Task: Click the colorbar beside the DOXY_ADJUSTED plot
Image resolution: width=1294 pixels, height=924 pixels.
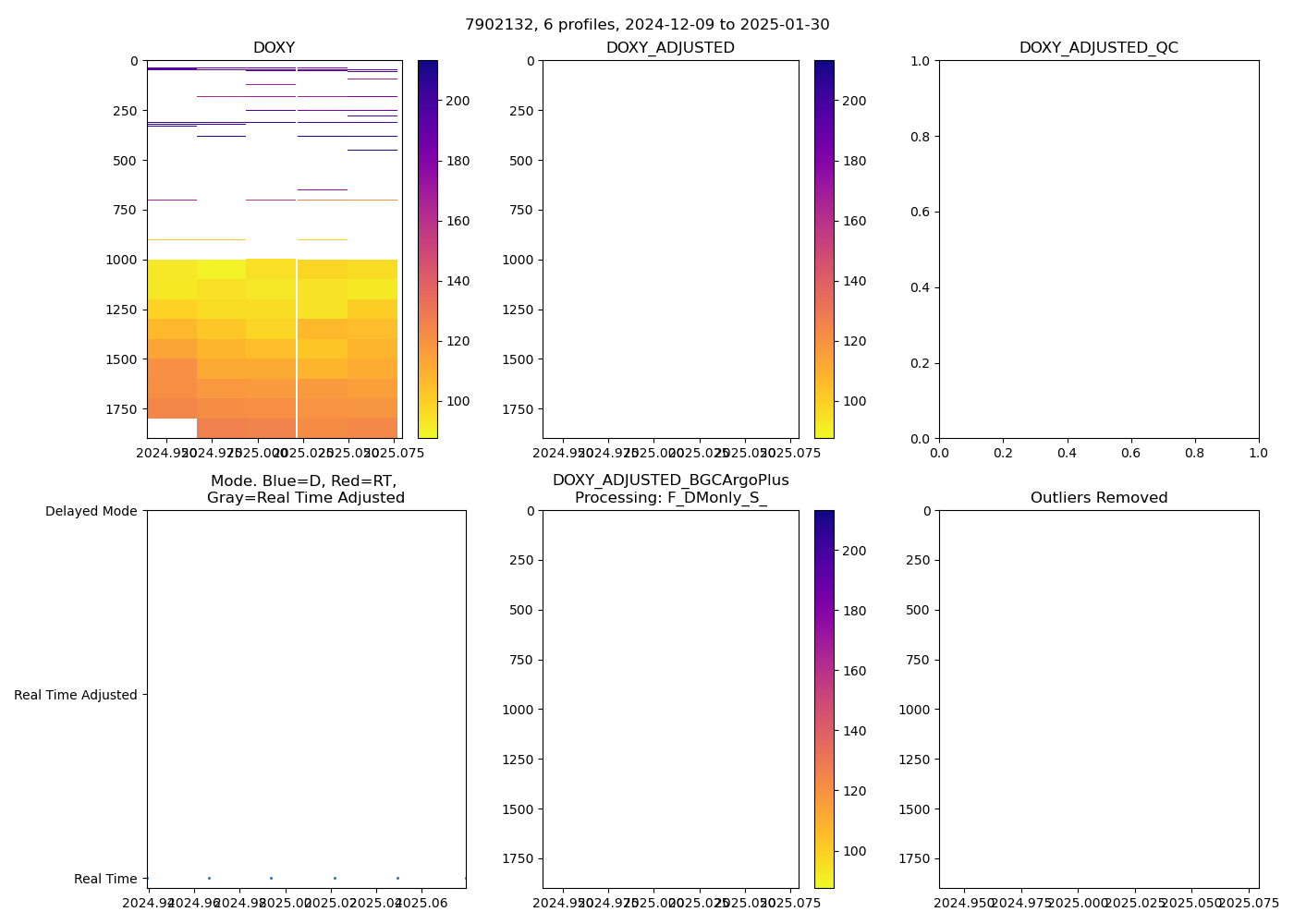Action: (824, 249)
